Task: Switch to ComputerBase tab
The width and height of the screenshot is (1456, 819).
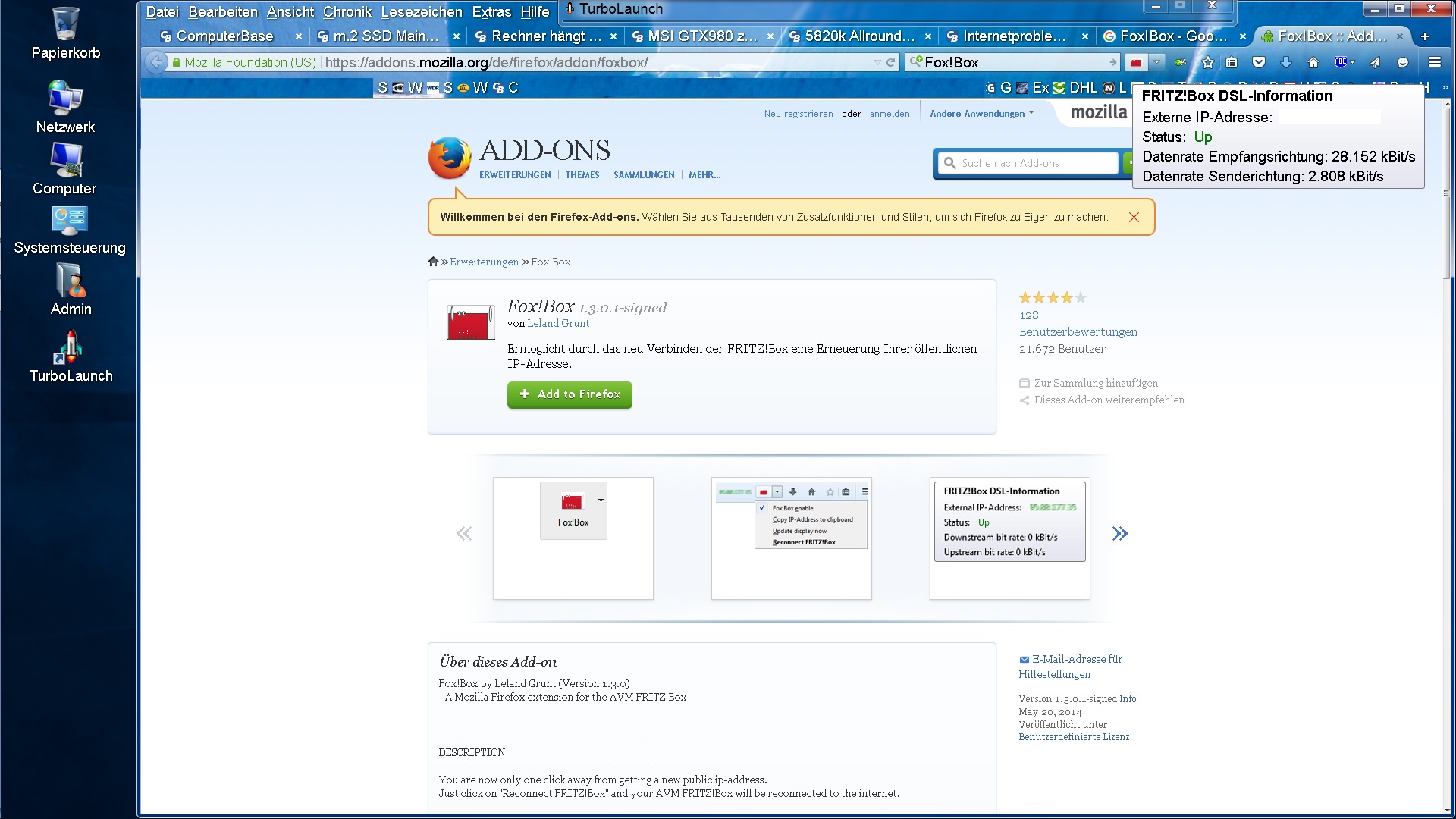Action: click(x=224, y=36)
